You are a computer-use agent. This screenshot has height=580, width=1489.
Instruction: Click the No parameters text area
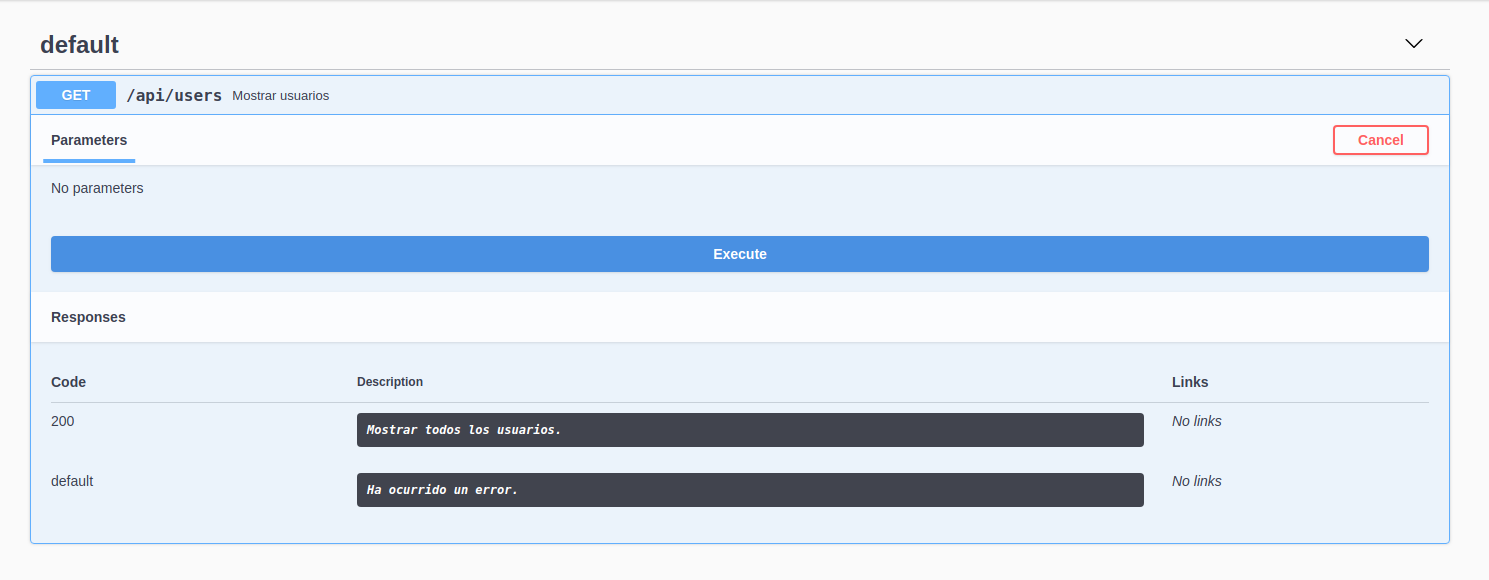click(97, 188)
